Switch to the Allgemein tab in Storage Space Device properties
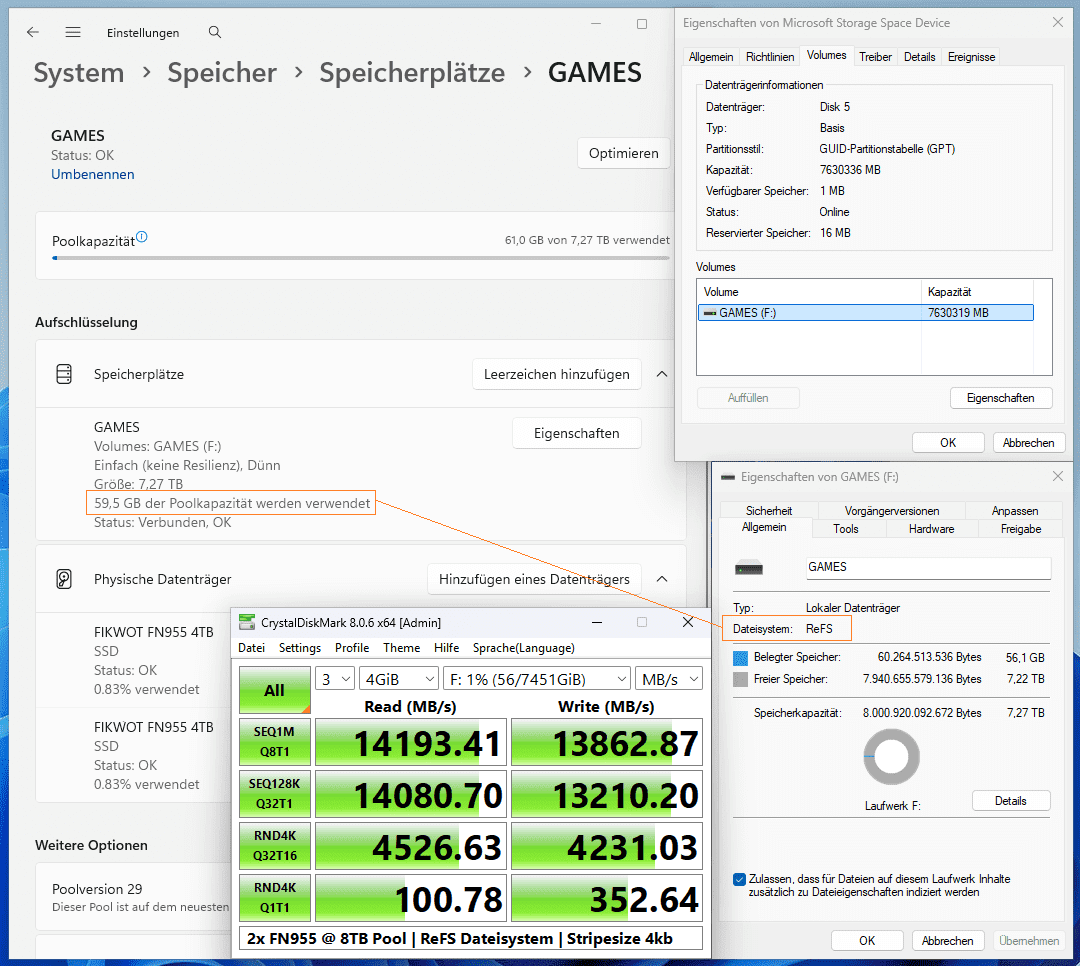This screenshot has height=966, width=1080. pos(711,56)
